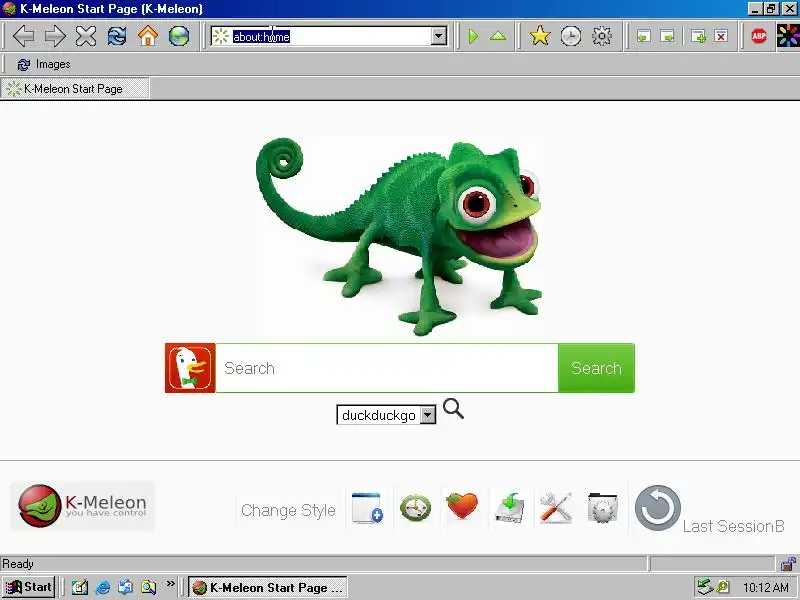Open history via green clock page icon
800x600 pixels.
pos(415,508)
